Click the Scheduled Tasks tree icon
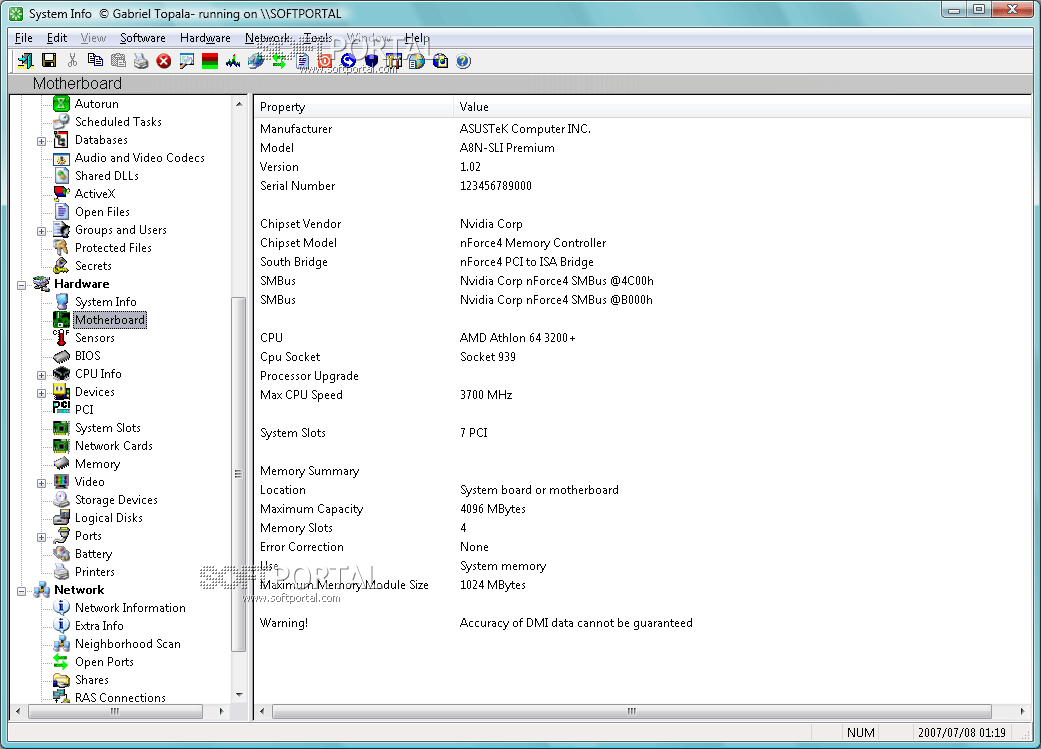This screenshot has width=1041, height=749. pyautogui.click(x=61, y=122)
